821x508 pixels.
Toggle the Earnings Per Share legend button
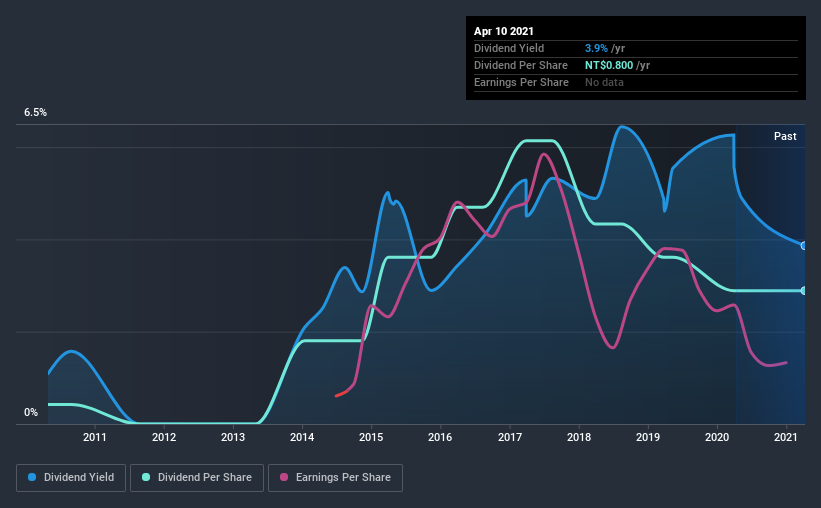pyautogui.click(x=335, y=478)
